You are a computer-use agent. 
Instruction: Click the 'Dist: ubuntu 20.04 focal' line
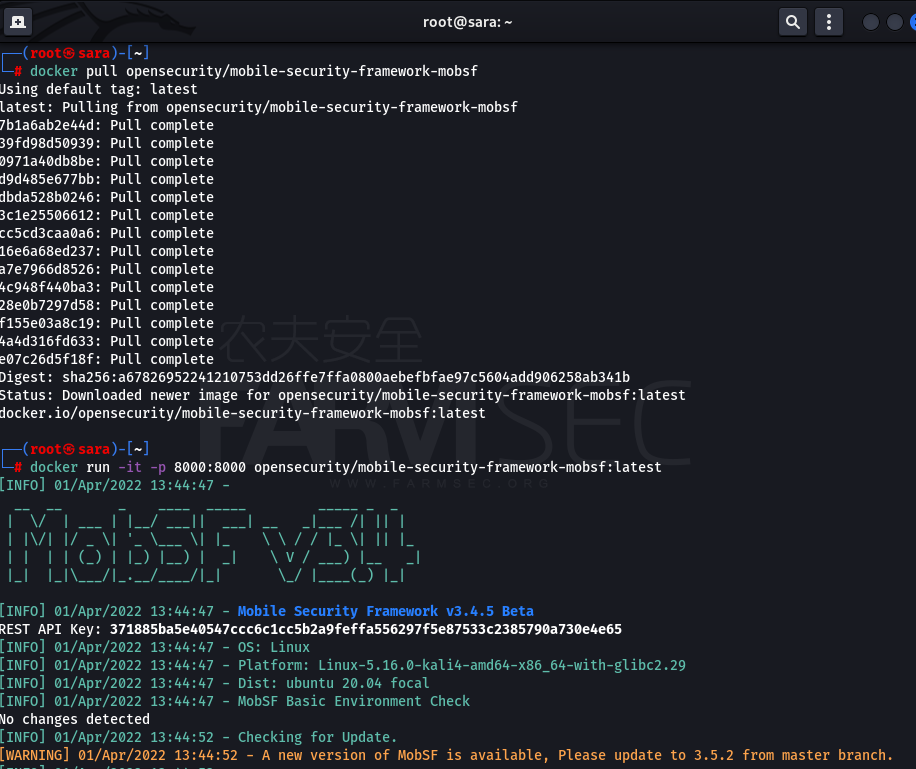point(214,684)
